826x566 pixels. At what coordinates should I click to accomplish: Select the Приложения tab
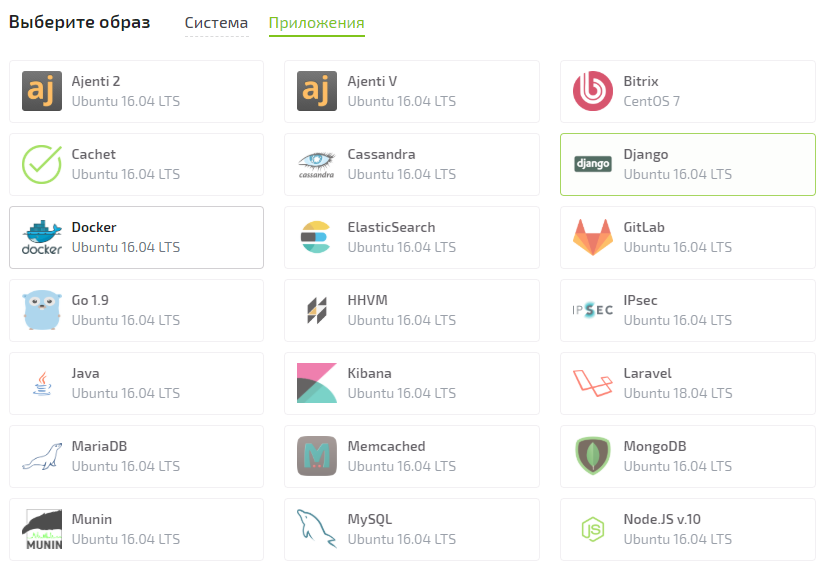(317, 23)
